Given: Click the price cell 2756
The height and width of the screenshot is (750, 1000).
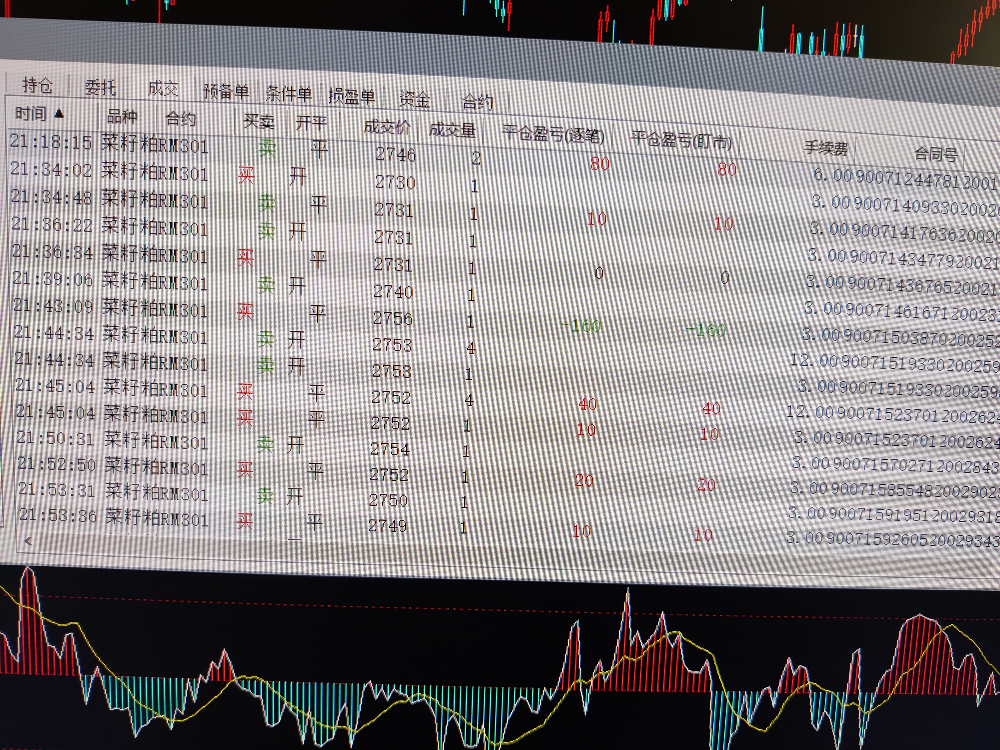Looking at the screenshot, I should [x=393, y=318].
